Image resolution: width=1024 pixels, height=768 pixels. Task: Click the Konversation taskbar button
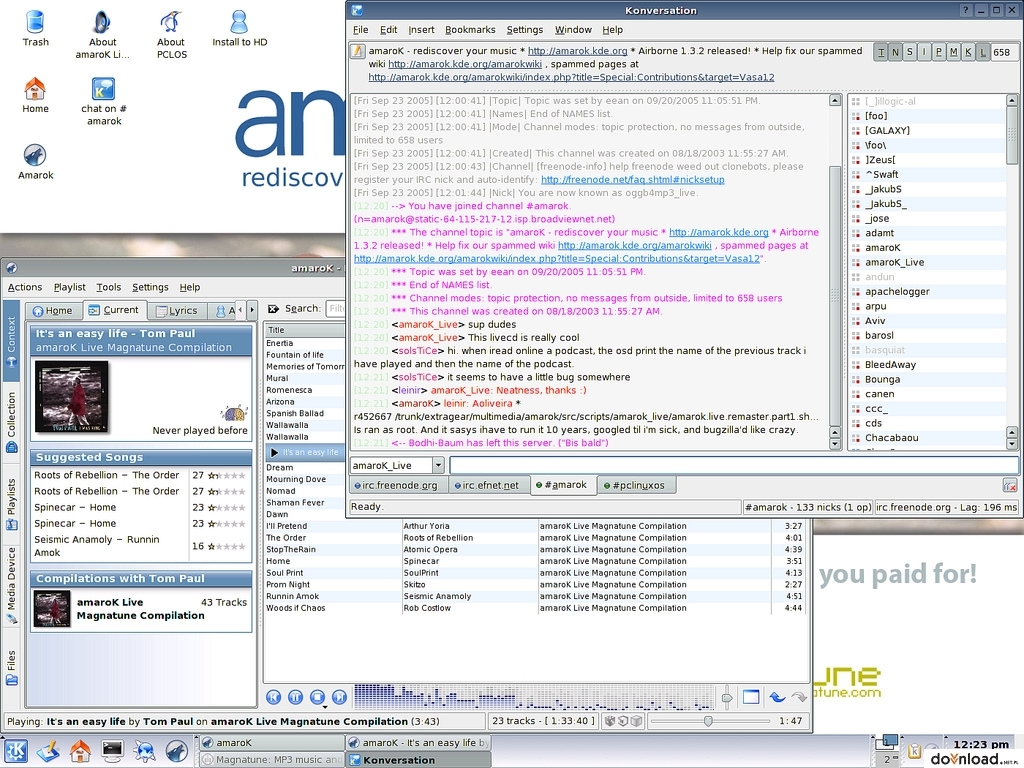pos(418,760)
